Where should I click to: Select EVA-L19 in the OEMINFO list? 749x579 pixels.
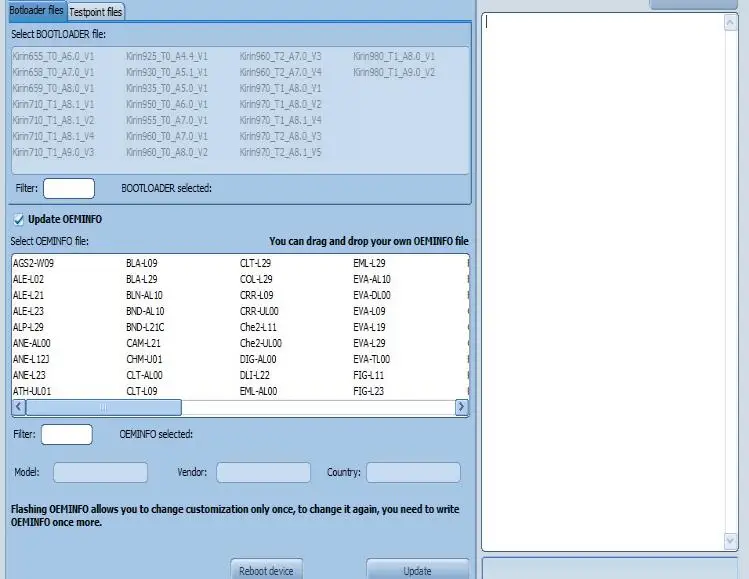tap(369, 327)
